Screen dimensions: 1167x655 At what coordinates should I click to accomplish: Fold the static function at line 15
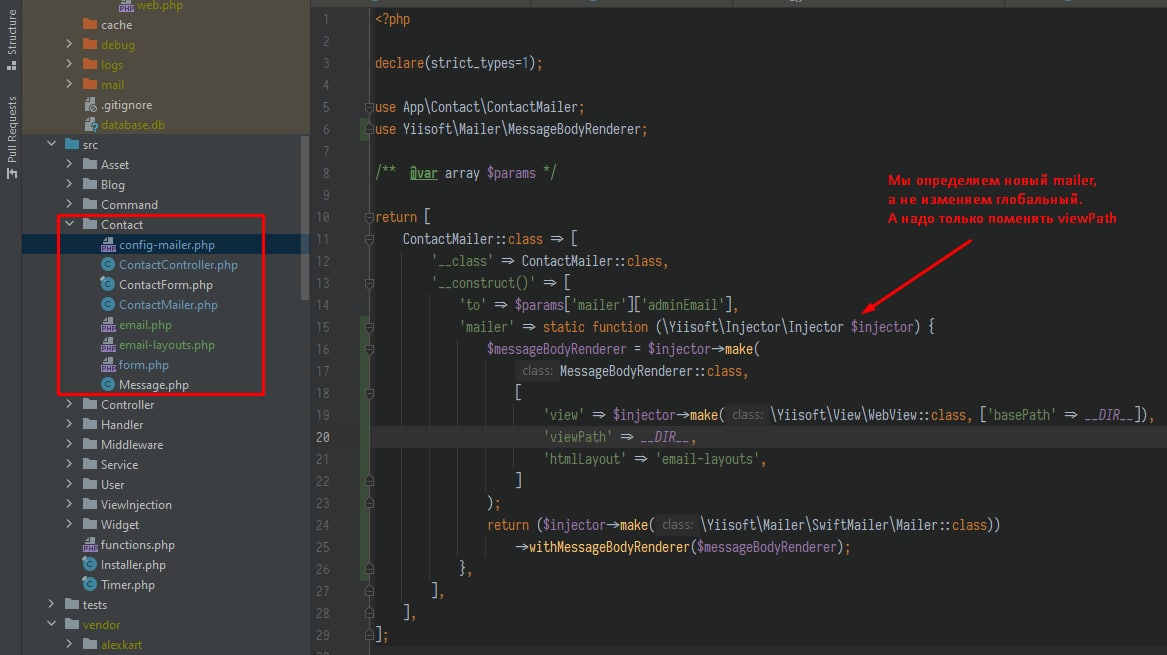(369, 328)
